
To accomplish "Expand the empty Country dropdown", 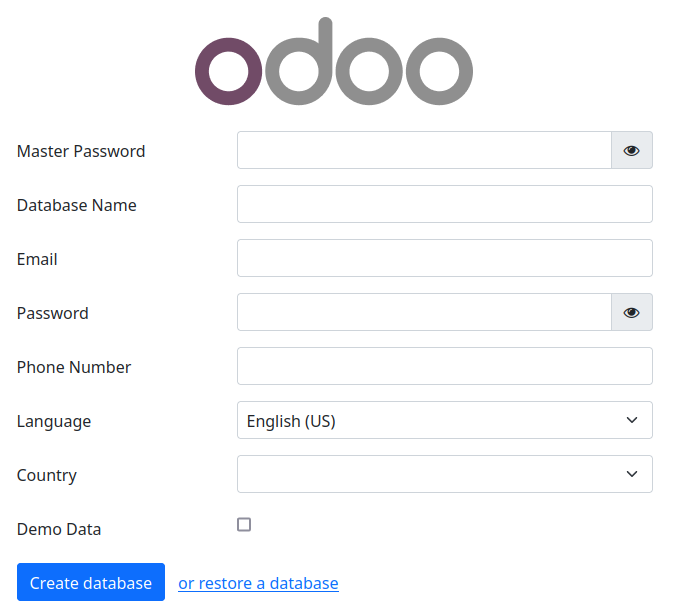I will [444, 474].
